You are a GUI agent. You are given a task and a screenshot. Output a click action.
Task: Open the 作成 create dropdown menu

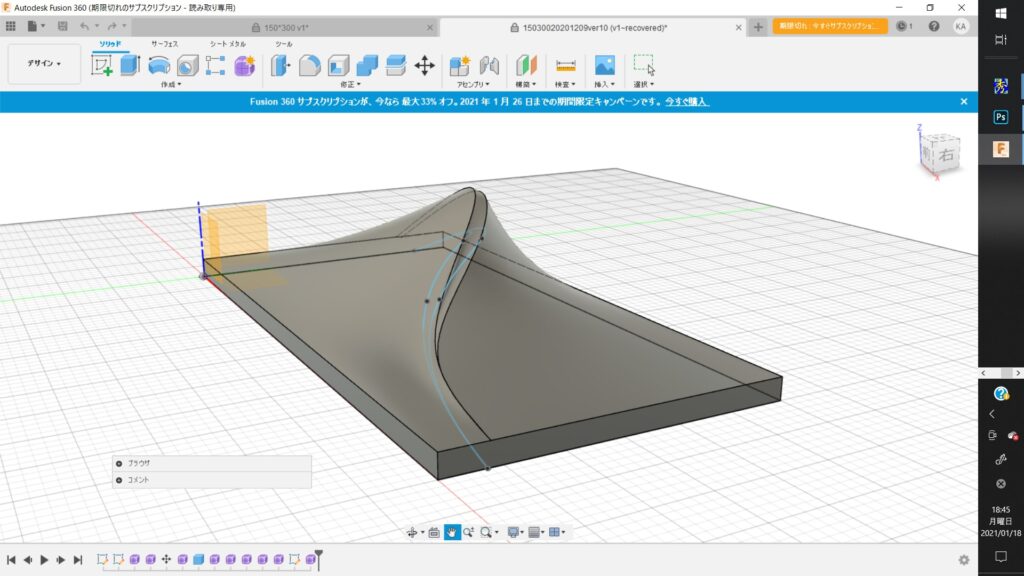coord(170,85)
